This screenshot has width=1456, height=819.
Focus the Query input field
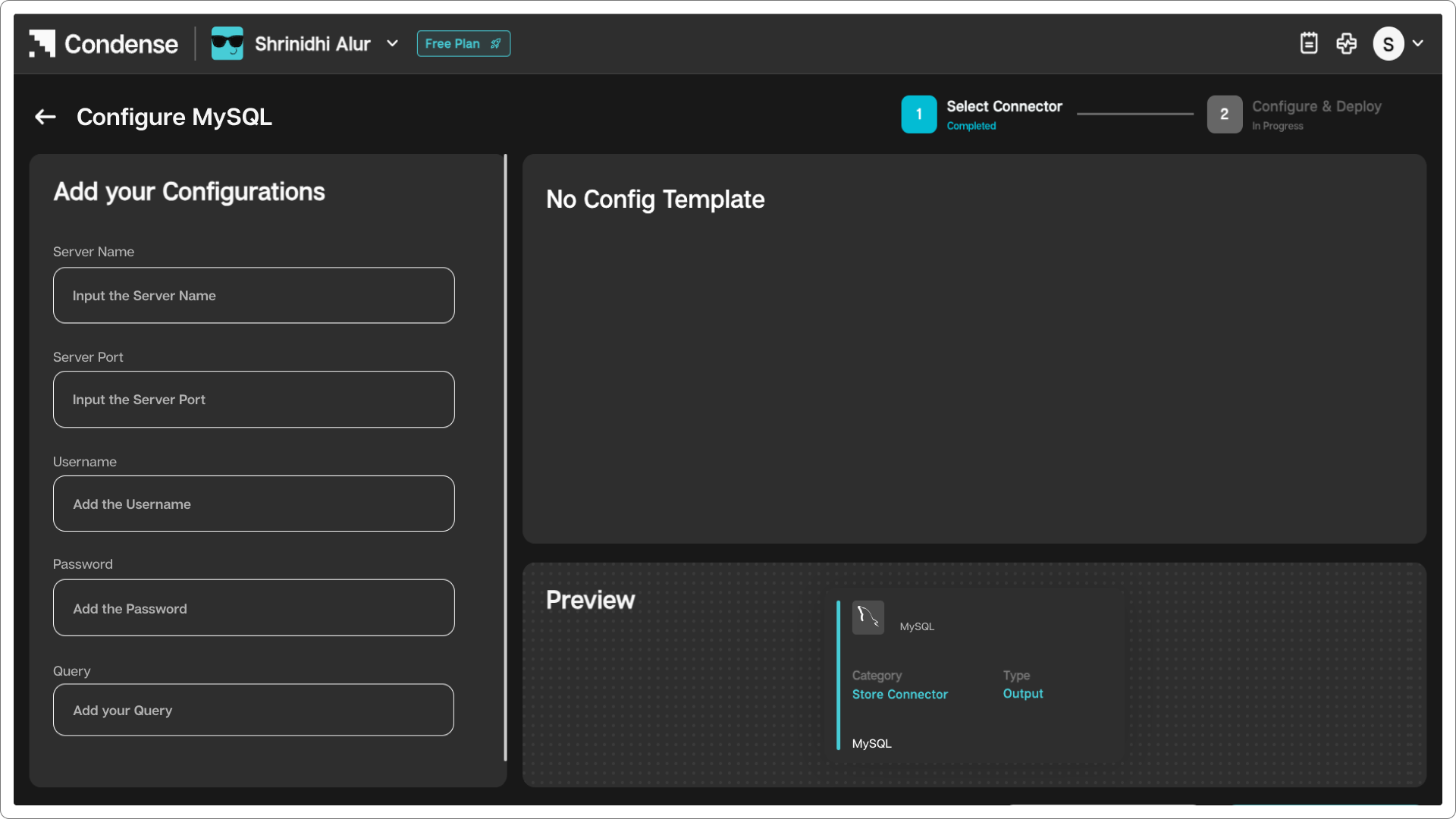[x=254, y=710]
